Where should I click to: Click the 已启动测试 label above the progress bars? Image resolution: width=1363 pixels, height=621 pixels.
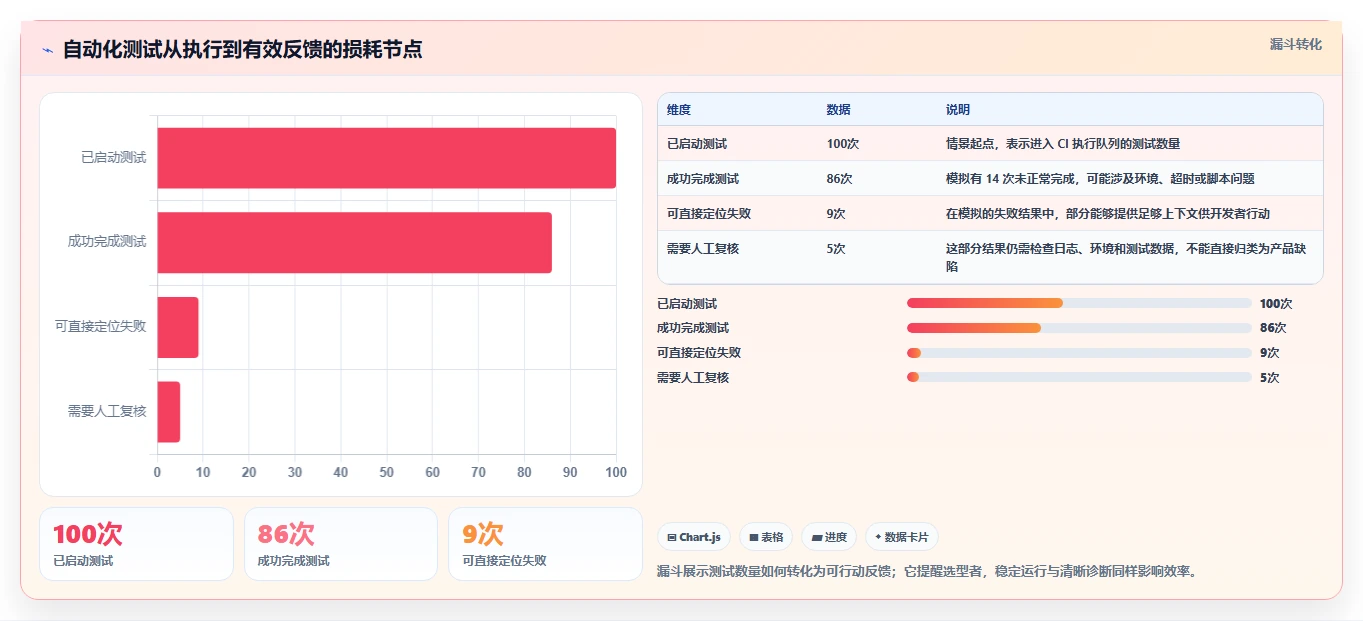point(687,303)
